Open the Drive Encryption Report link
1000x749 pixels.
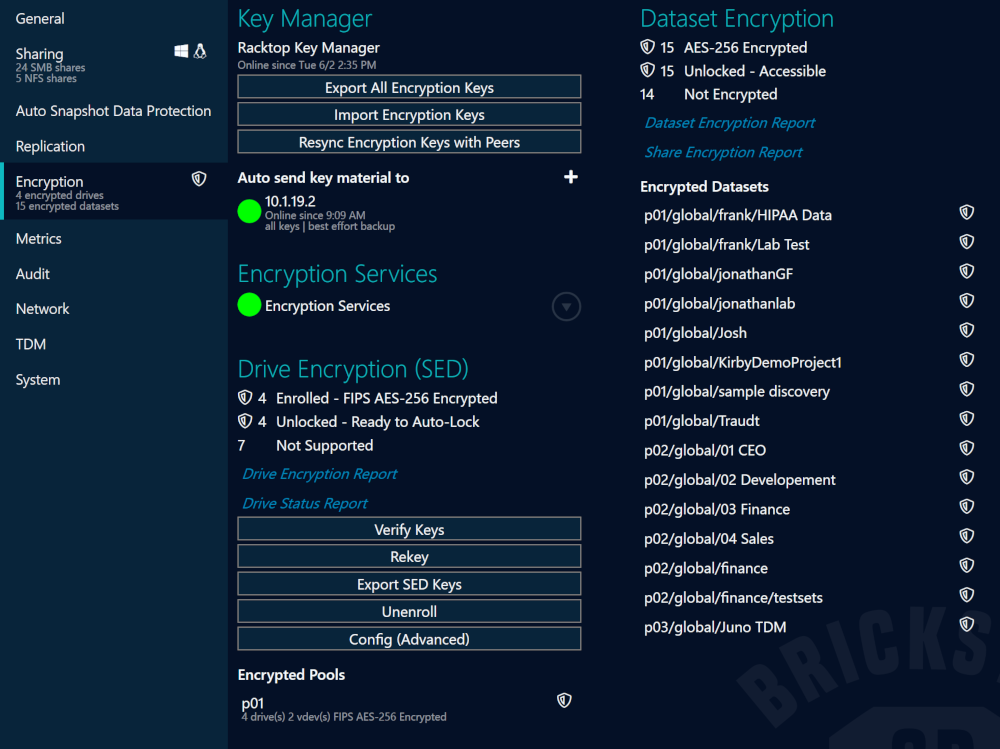(319, 473)
